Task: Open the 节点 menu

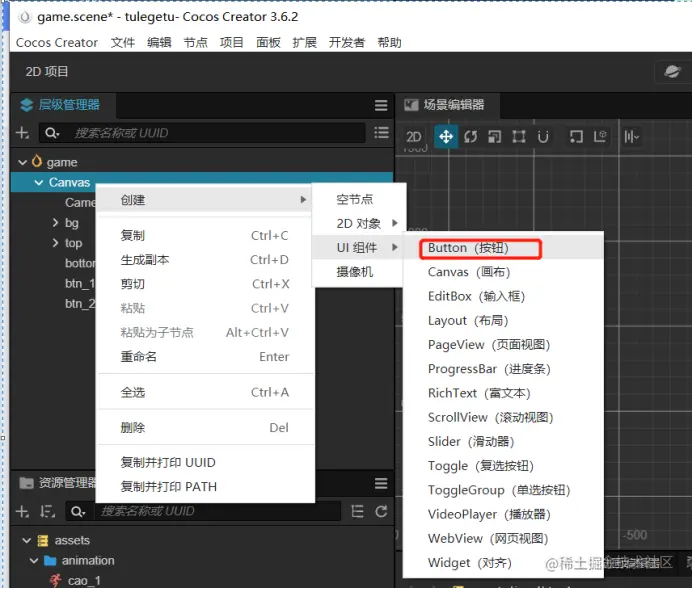Action: [196, 42]
